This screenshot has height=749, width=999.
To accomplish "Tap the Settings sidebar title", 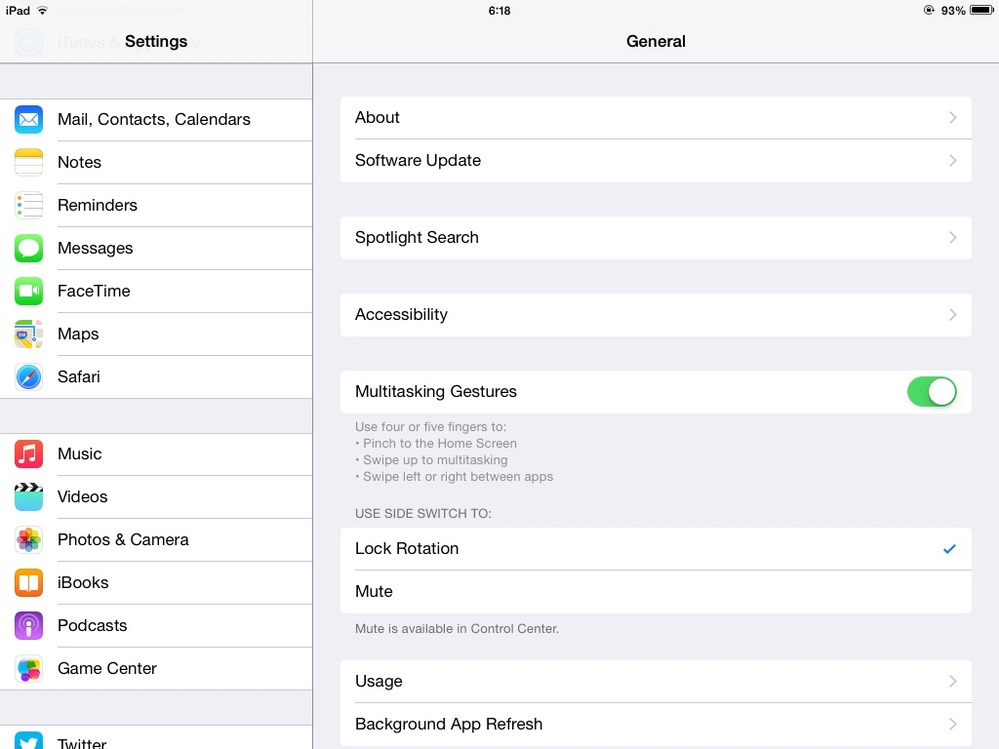I will pyautogui.click(x=156, y=41).
